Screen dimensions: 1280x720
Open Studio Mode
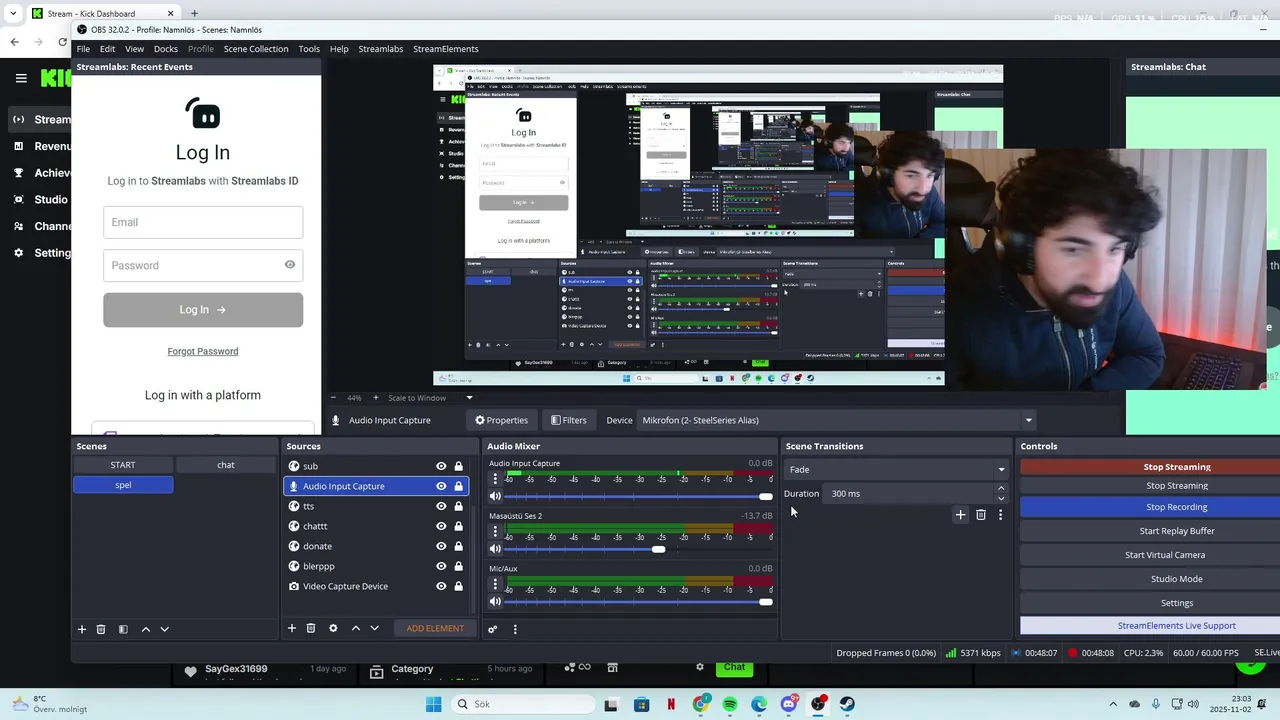coord(1177,579)
